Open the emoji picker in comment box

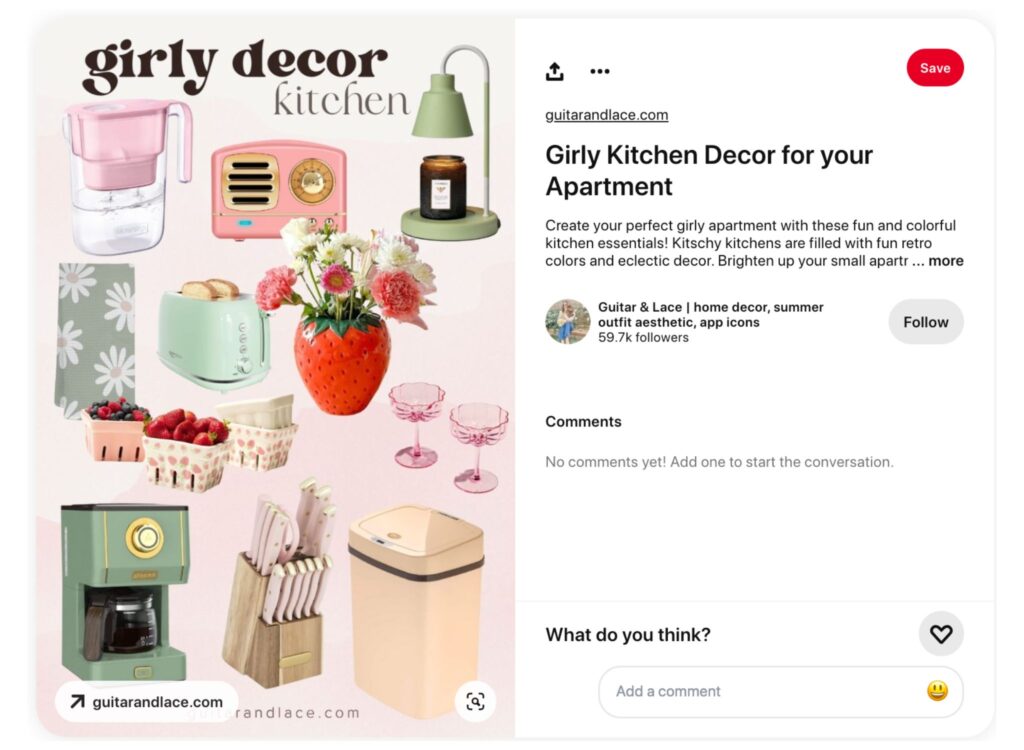937,691
